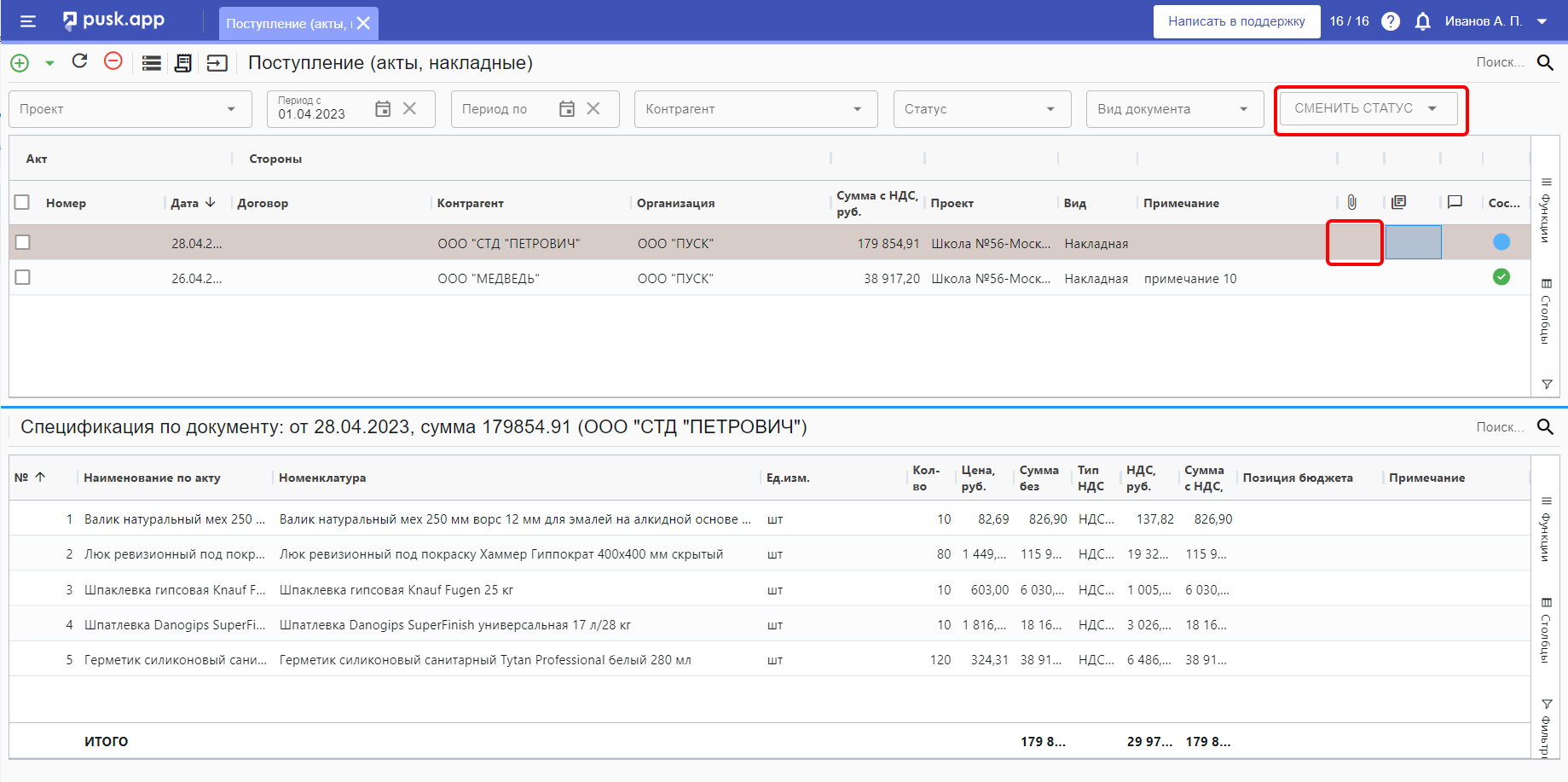Click the red delete icon
Screen dimensions: 1568x782
113,61
